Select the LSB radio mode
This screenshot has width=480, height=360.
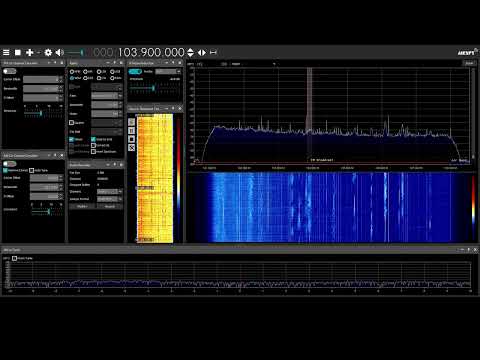[x=101, y=72]
